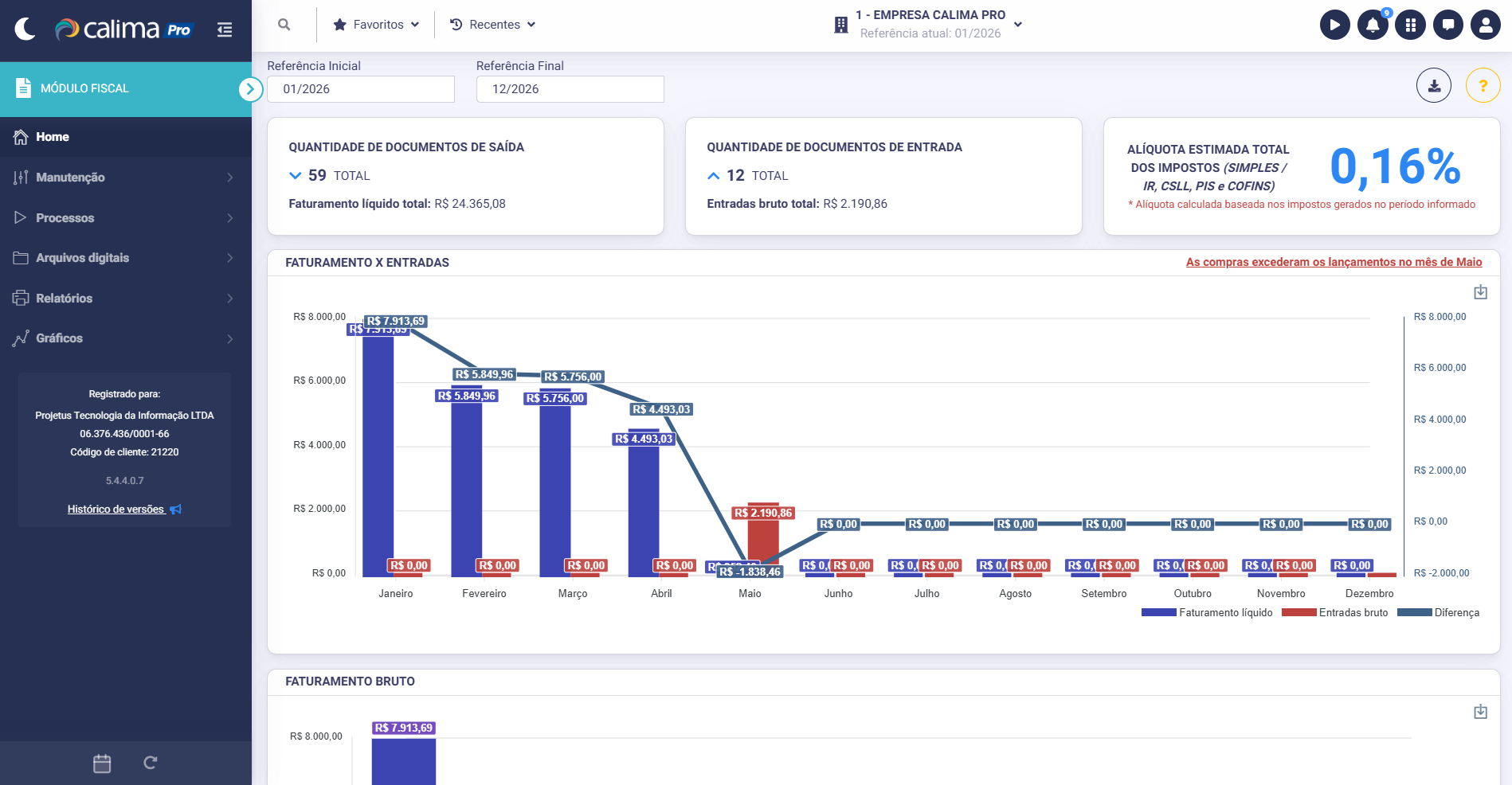Open help question mark button
This screenshot has height=785, width=1512.
pyautogui.click(x=1483, y=85)
